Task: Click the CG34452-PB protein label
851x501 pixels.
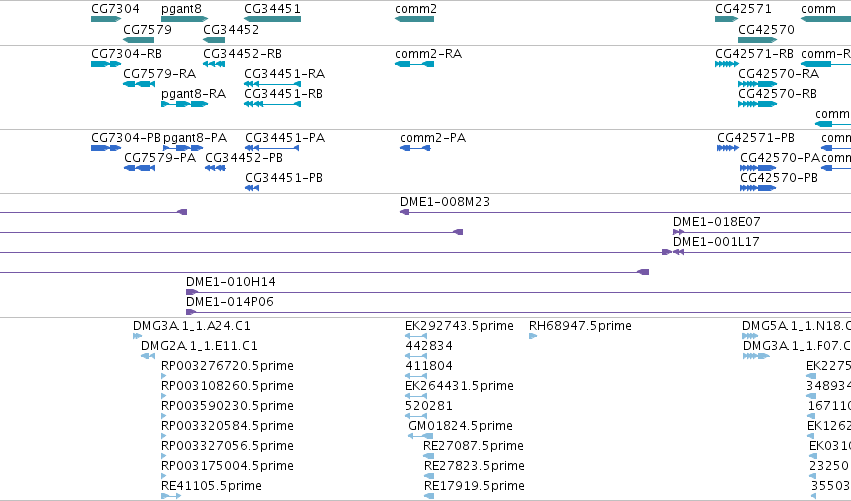Action: click(x=244, y=157)
